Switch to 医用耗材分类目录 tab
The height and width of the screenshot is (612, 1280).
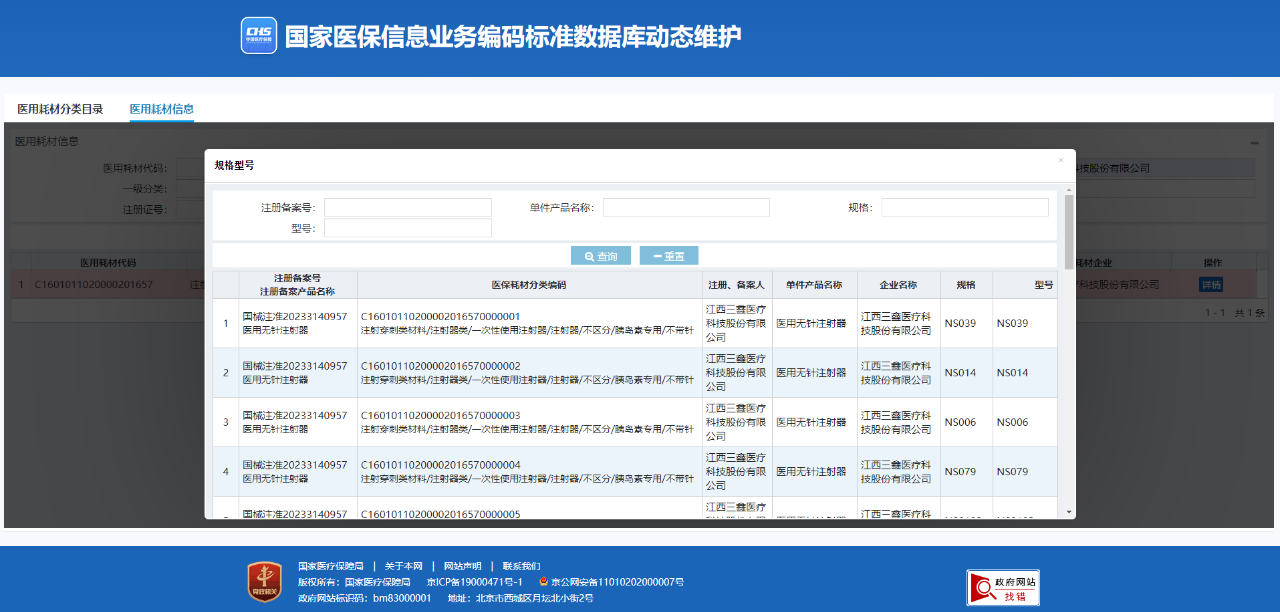[x=60, y=109]
